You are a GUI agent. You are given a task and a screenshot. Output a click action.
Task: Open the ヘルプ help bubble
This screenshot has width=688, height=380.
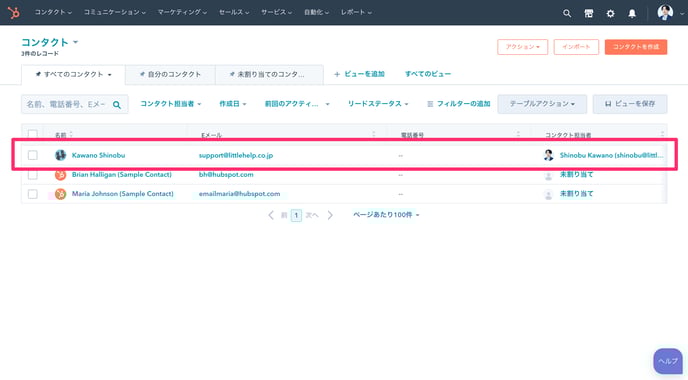click(x=668, y=361)
